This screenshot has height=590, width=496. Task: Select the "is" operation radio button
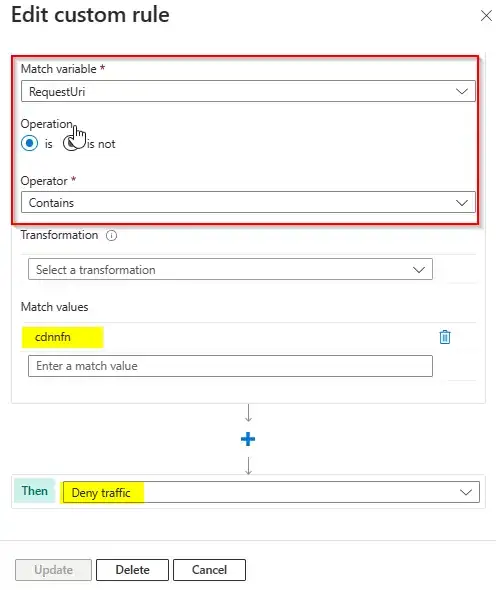(x=29, y=143)
